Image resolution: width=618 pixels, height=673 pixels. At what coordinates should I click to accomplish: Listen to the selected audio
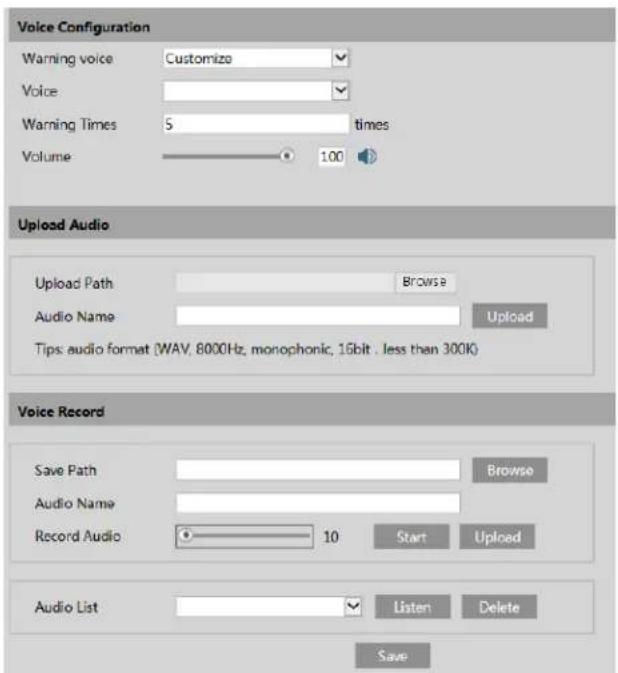(x=413, y=607)
